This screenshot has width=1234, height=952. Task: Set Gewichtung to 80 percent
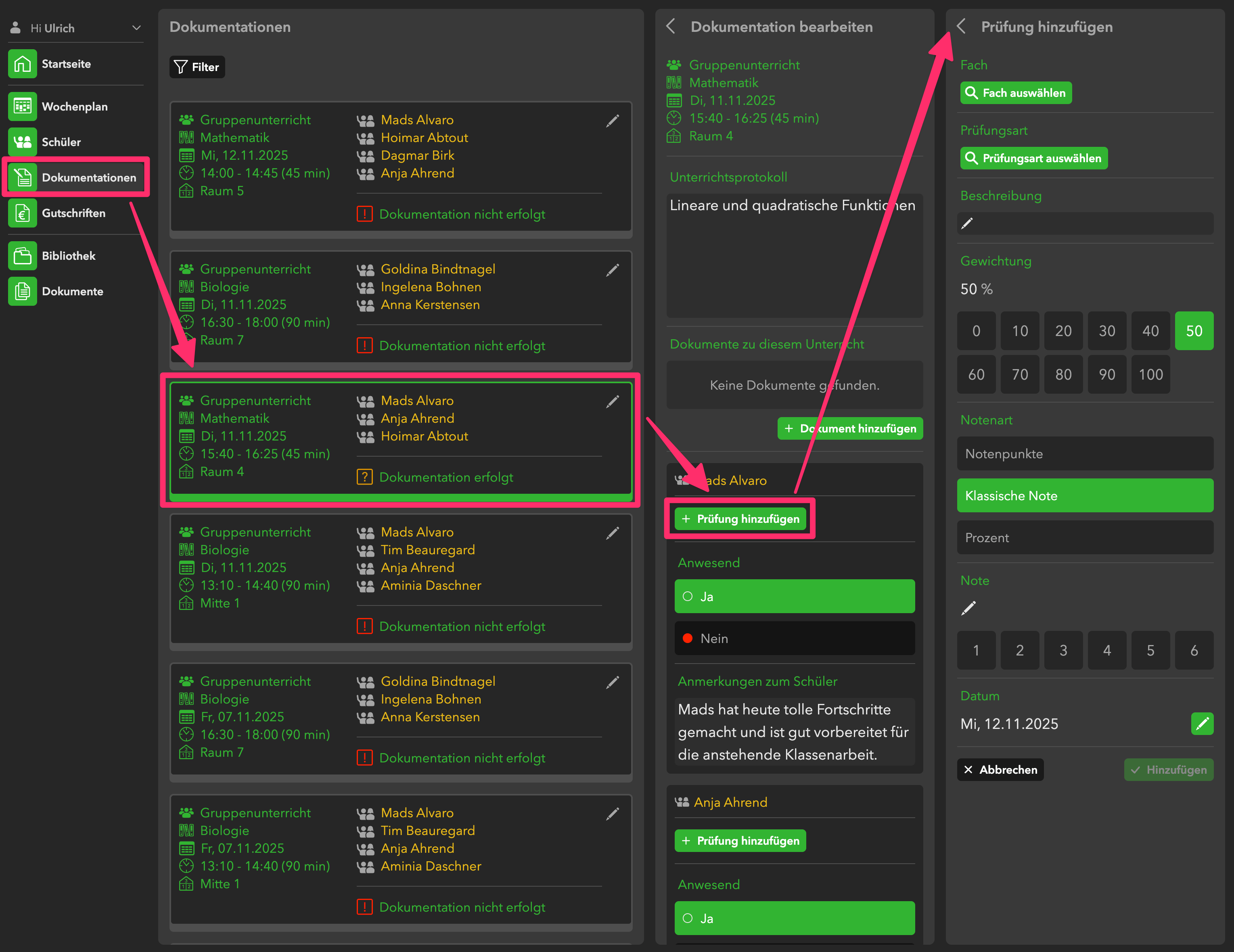(1063, 375)
